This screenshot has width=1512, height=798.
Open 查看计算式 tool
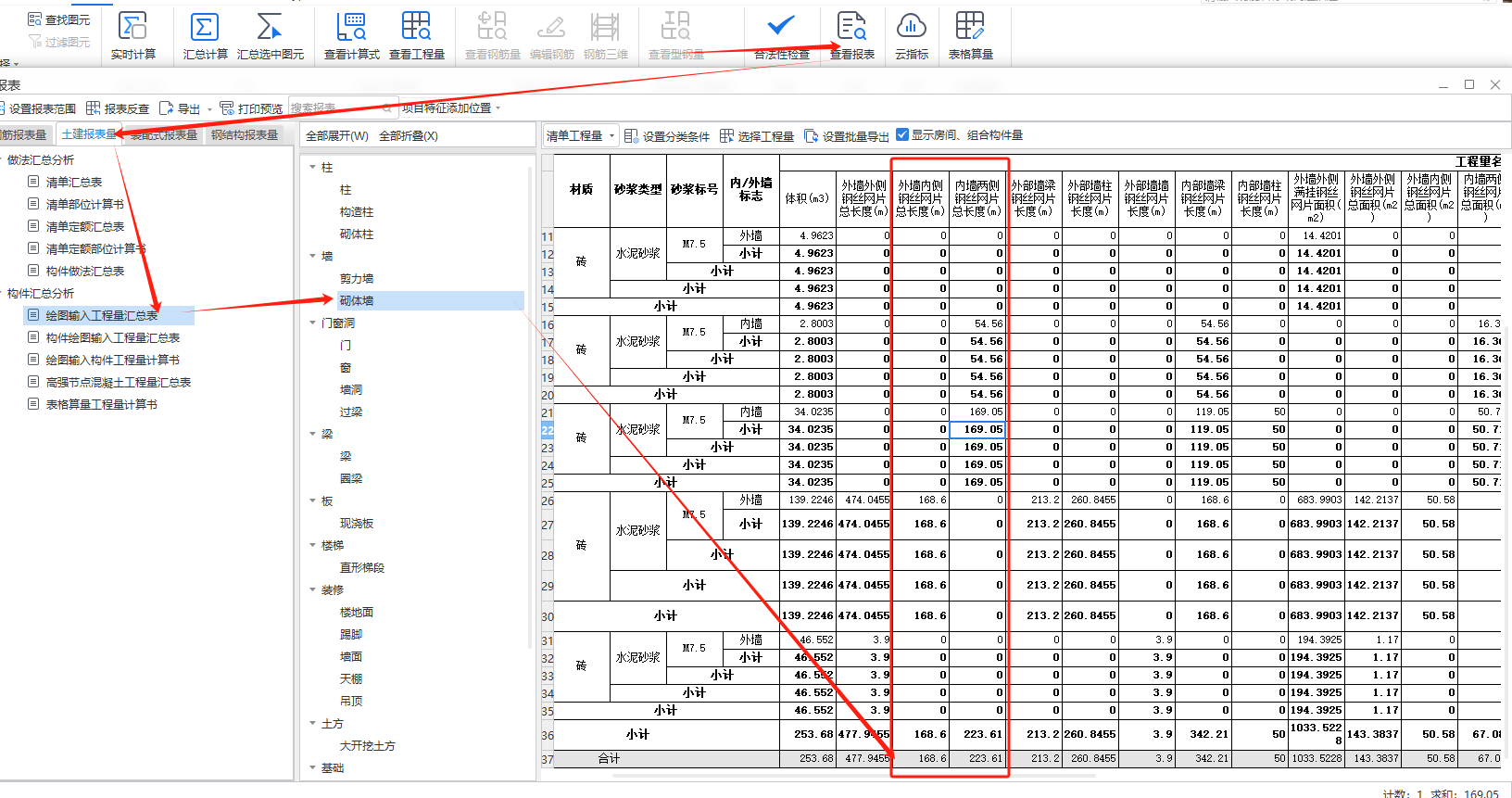point(352,35)
